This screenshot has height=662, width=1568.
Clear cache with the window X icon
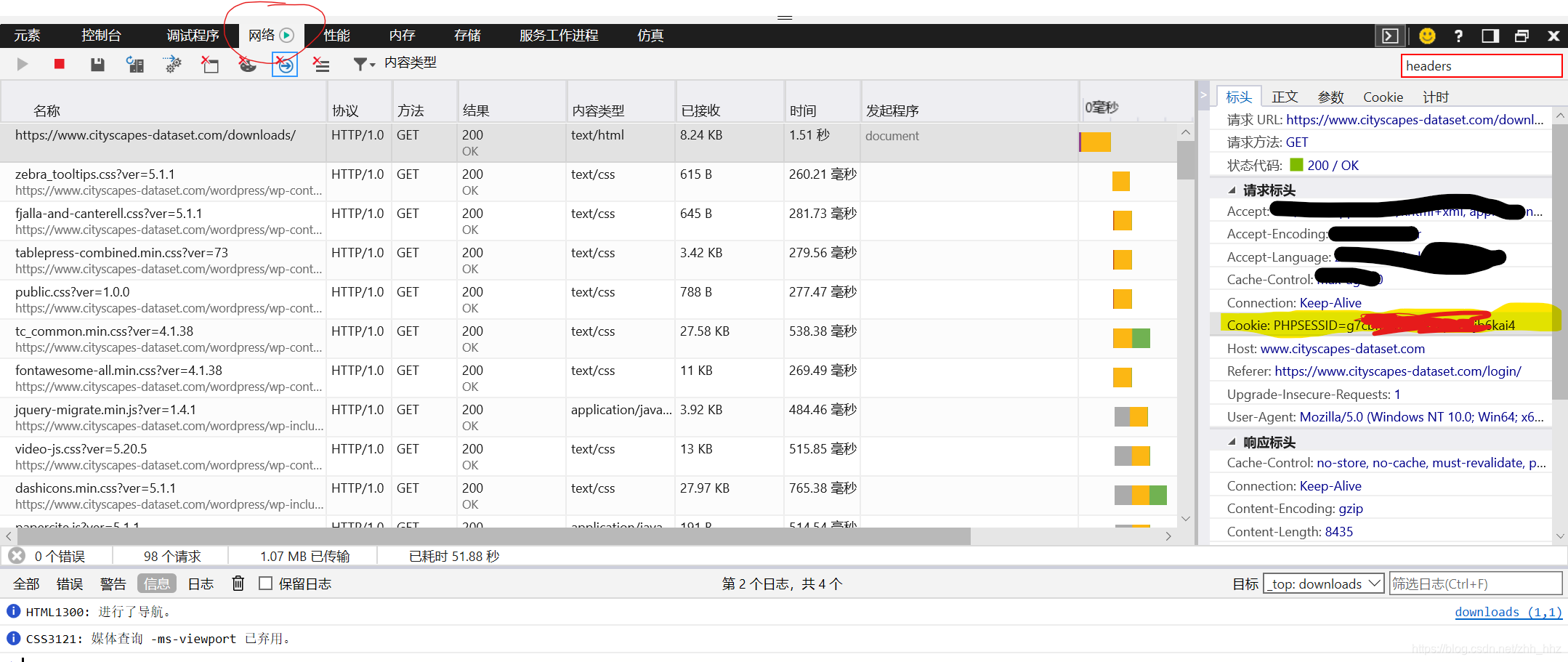(210, 65)
